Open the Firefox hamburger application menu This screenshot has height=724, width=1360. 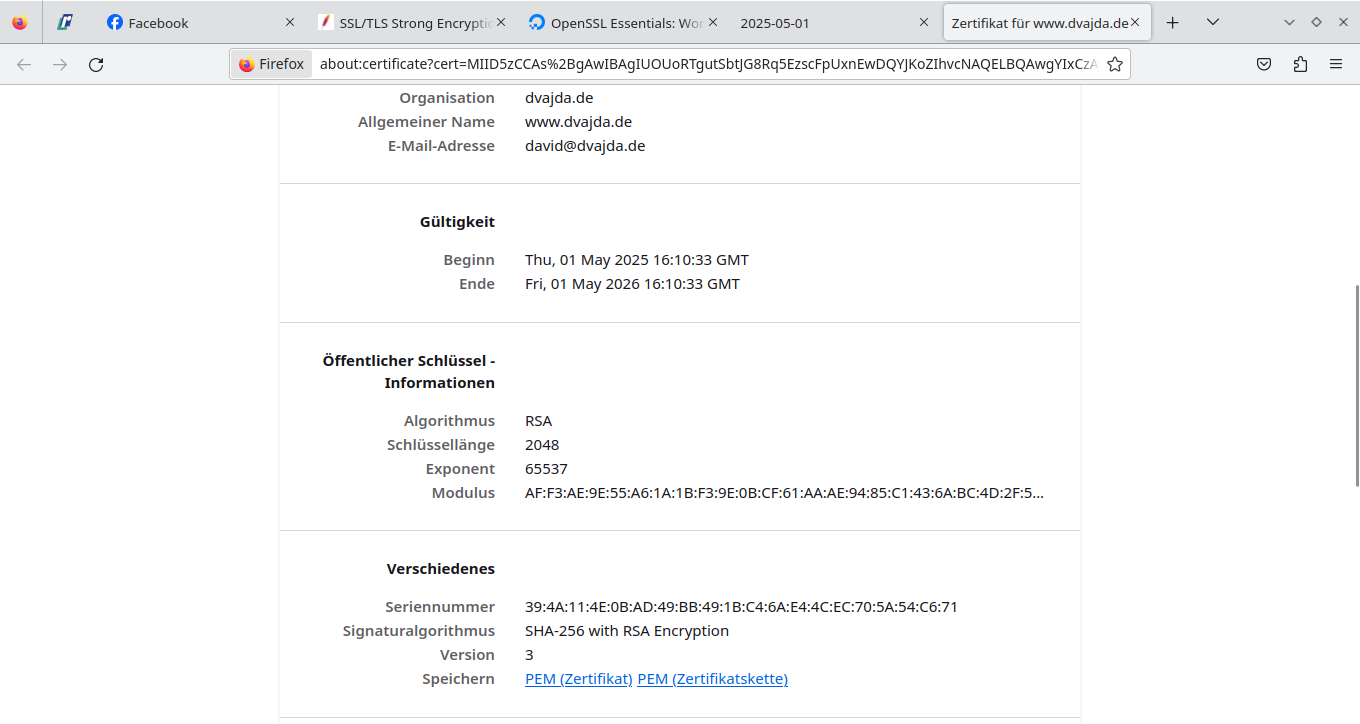tap(1336, 64)
